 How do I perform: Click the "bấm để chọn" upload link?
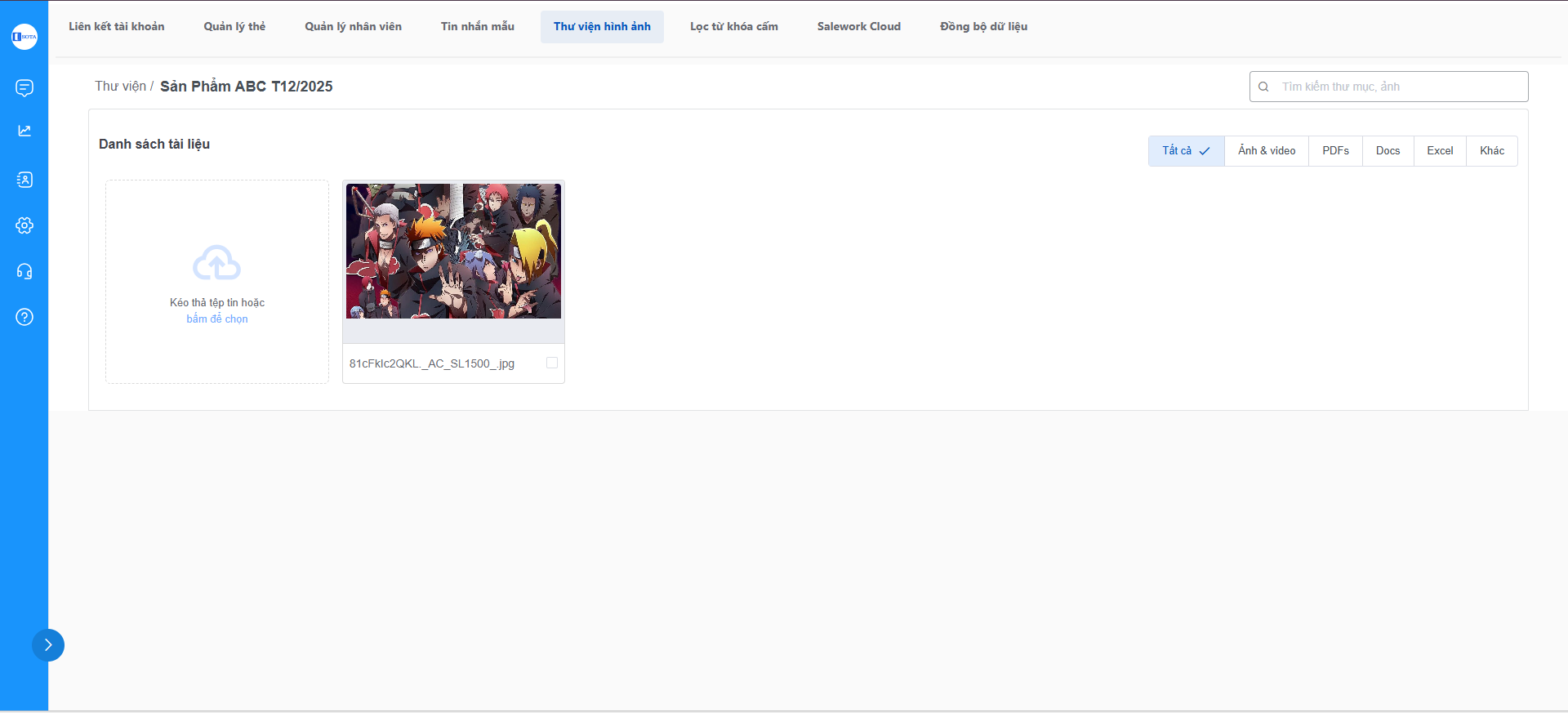217,319
